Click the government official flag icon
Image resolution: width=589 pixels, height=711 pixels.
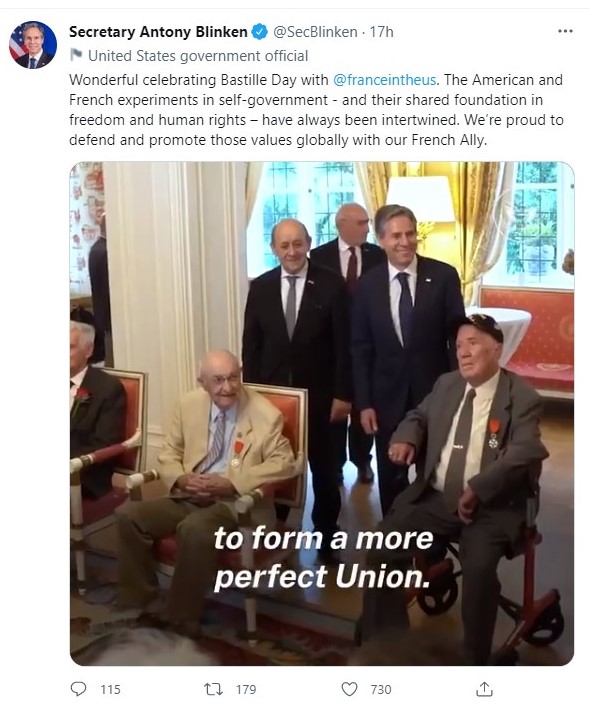click(76, 55)
